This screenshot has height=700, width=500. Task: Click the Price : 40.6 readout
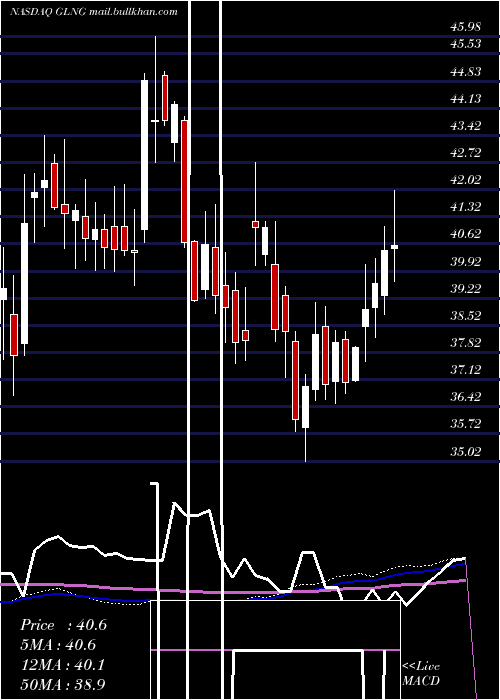63,625
